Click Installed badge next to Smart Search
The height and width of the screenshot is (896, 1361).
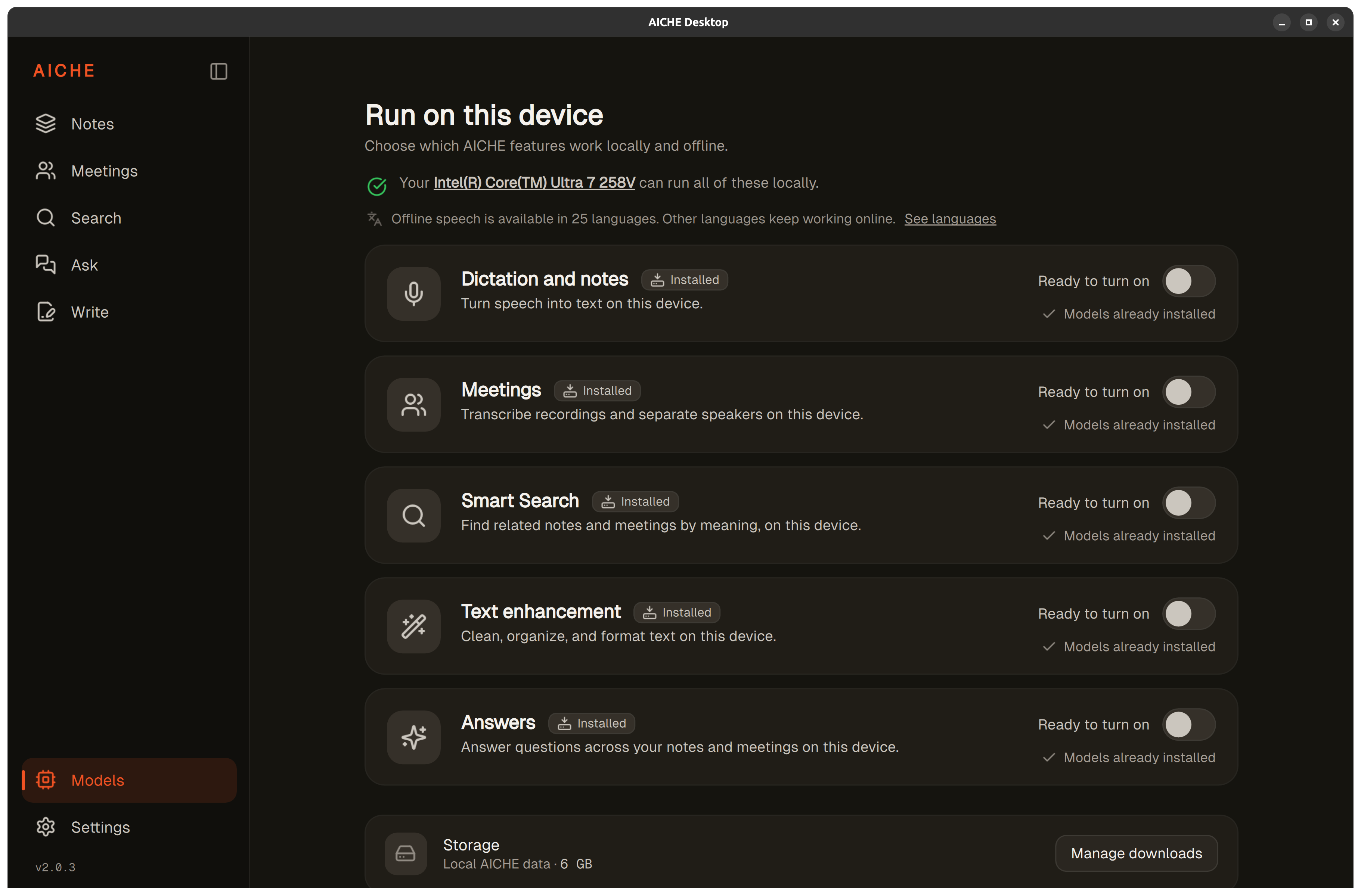pos(635,502)
